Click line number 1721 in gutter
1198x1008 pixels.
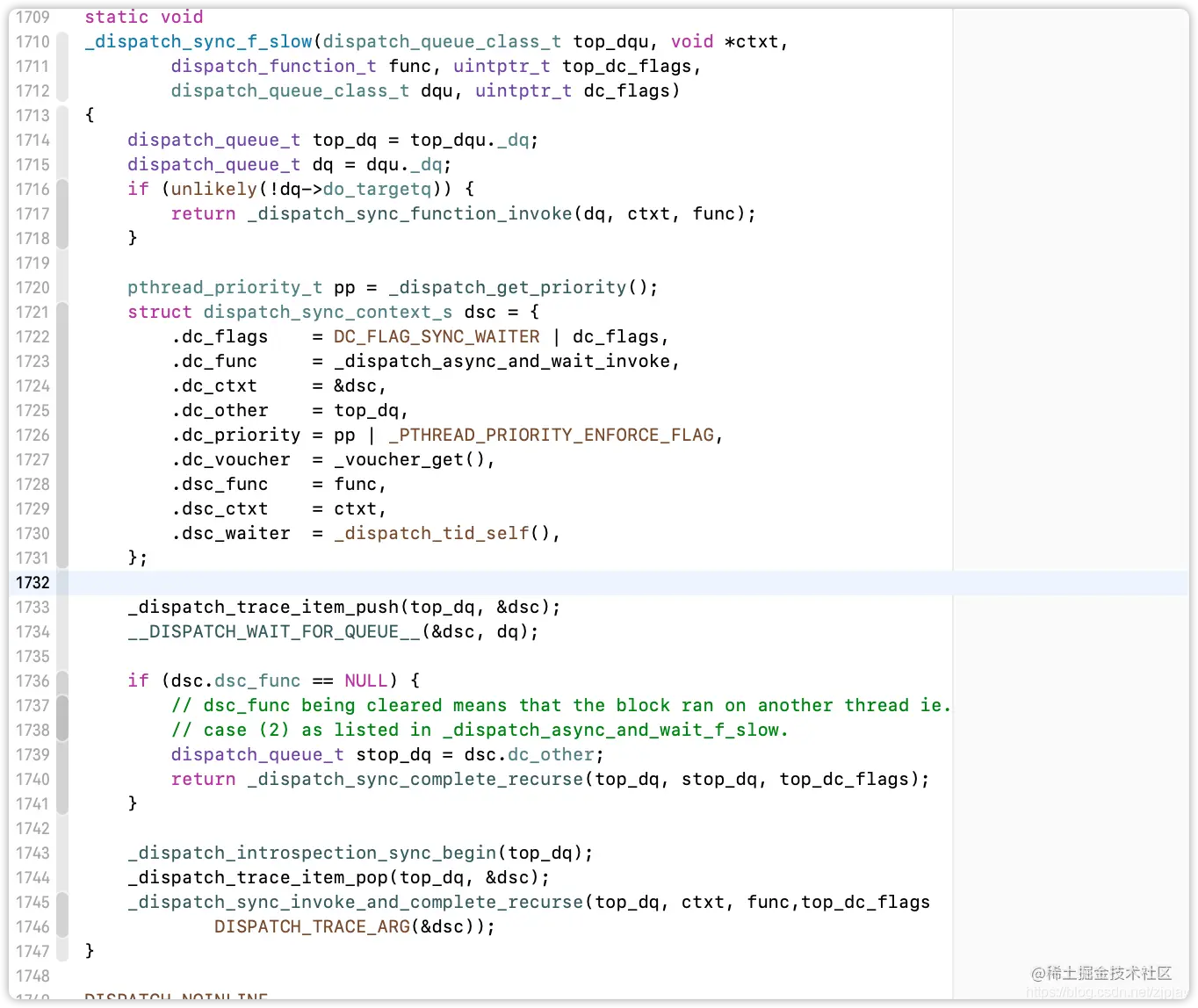click(x=32, y=312)
